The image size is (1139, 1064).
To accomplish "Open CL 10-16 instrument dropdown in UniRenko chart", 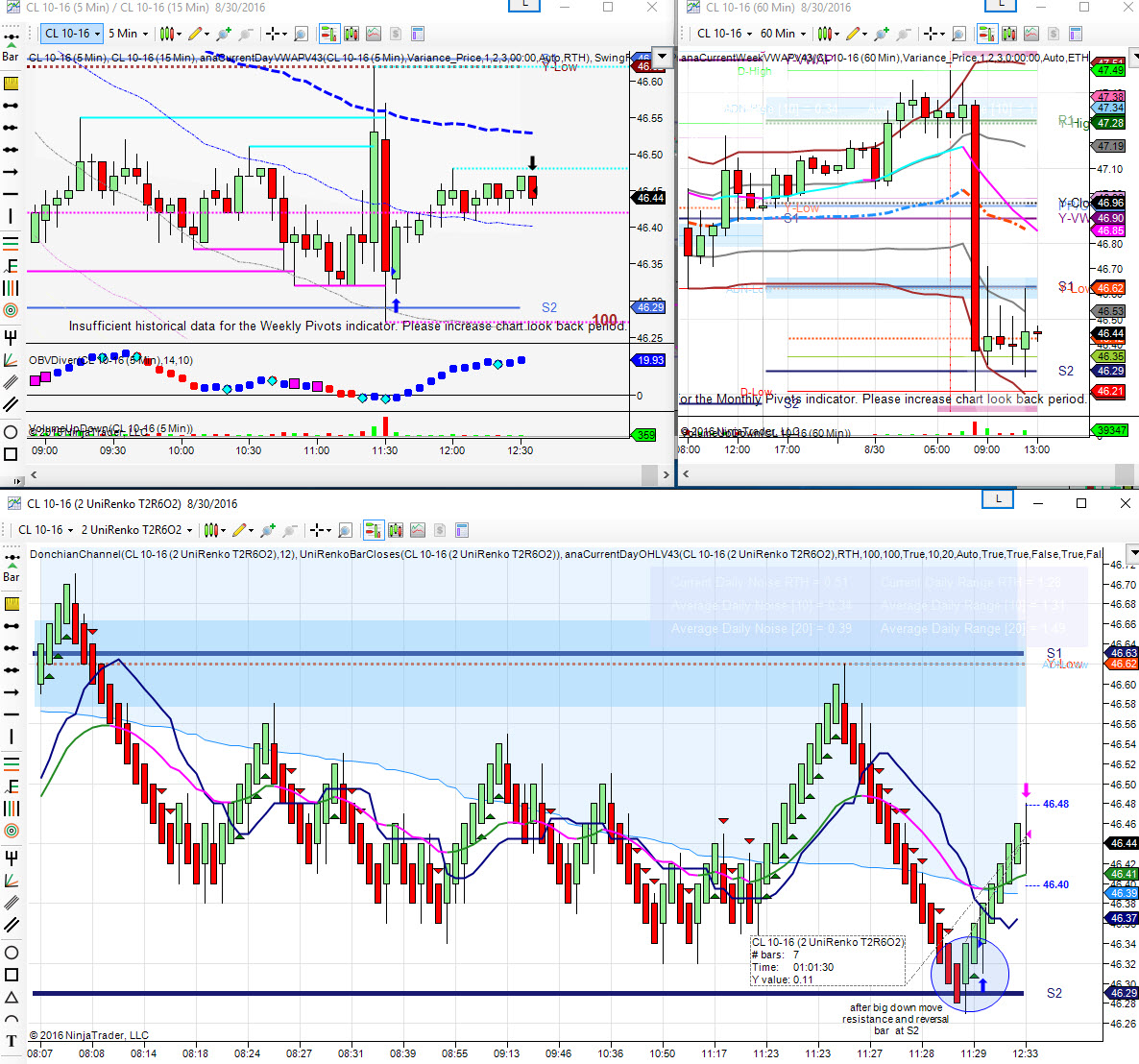I will pyautogui.click(x=45, y=530).
